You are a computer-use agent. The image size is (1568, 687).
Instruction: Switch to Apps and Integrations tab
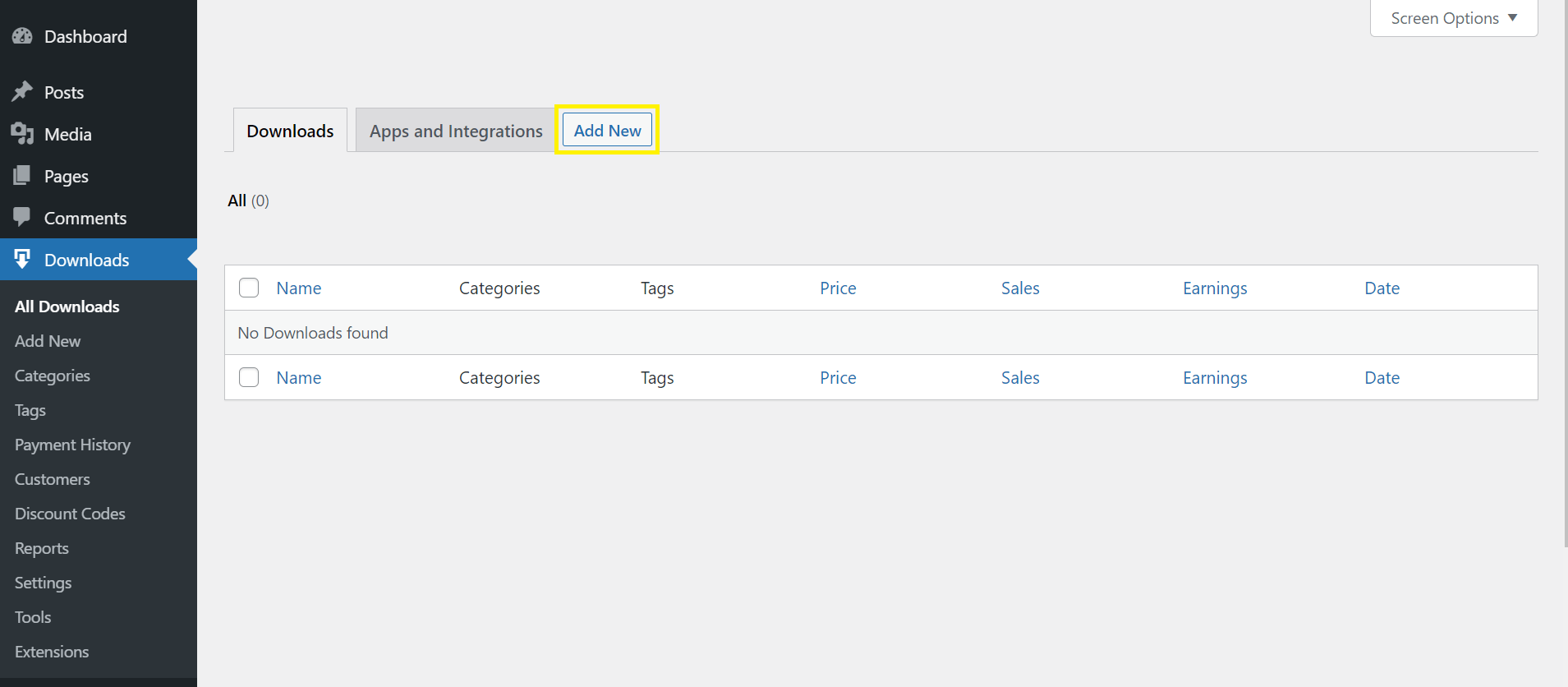point(456,131)
